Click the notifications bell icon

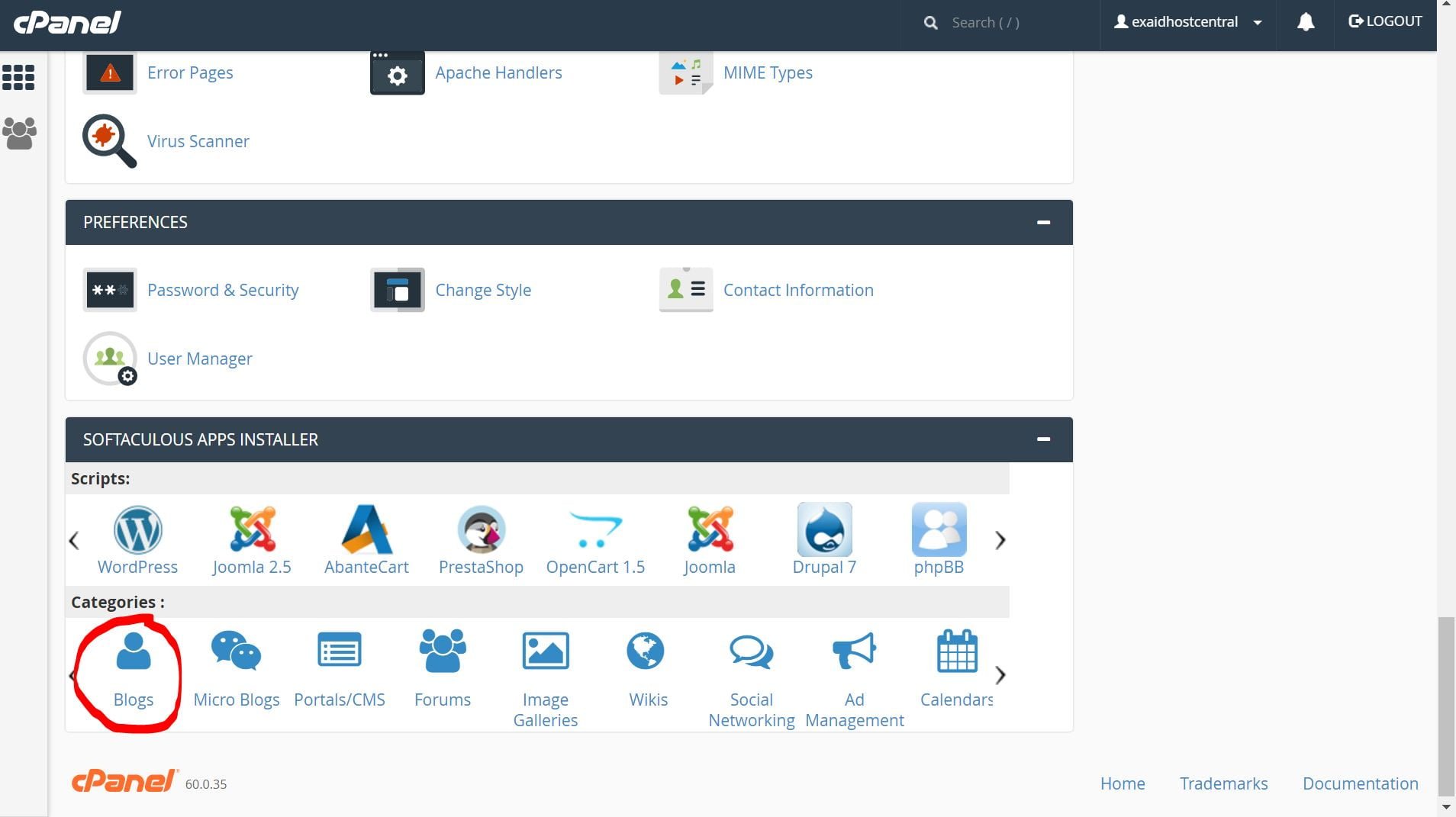(x=1306, y=22)
